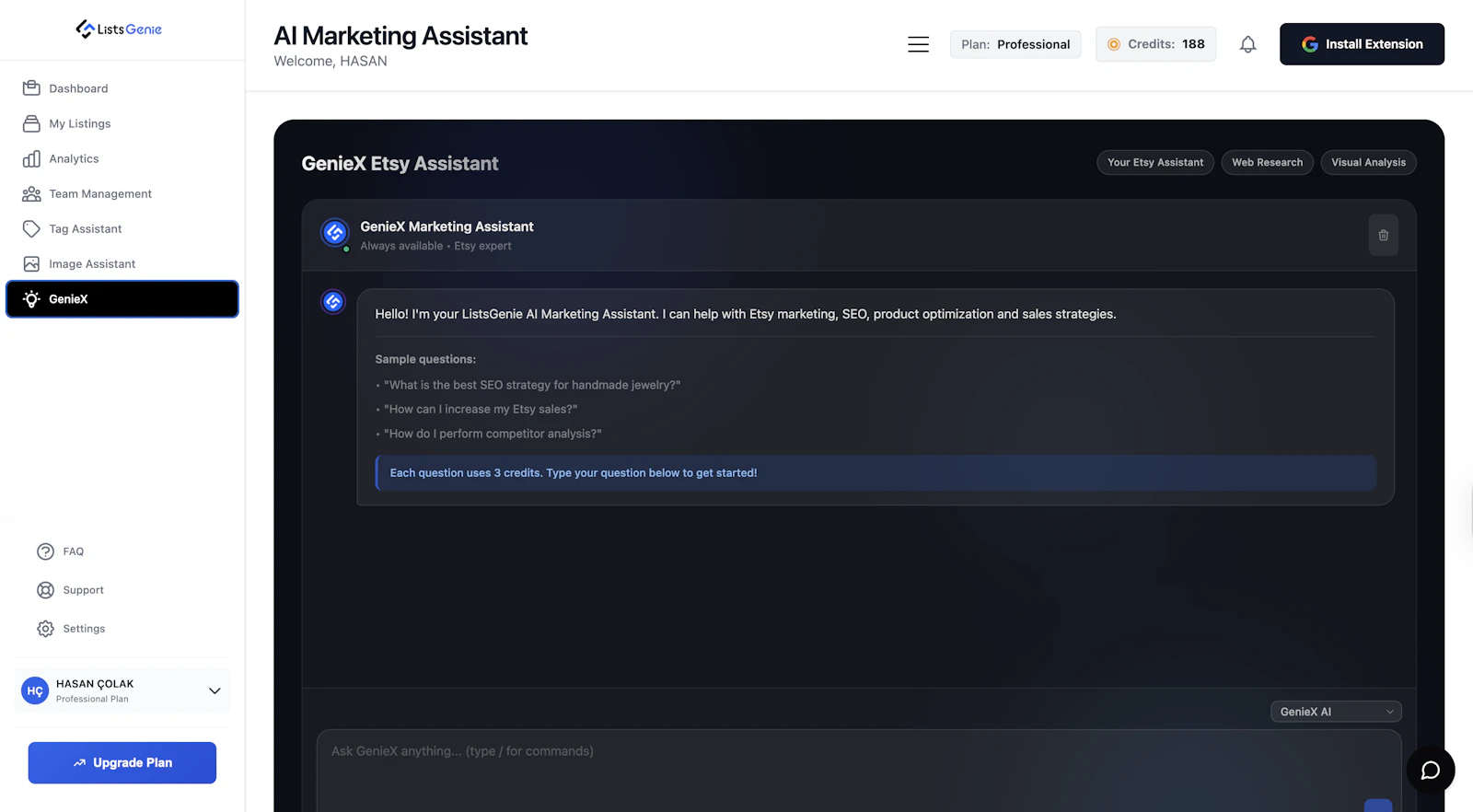1473x812 pixels.
Task: Click the avatar beside the Hello message
Action: tap(333, 302)
